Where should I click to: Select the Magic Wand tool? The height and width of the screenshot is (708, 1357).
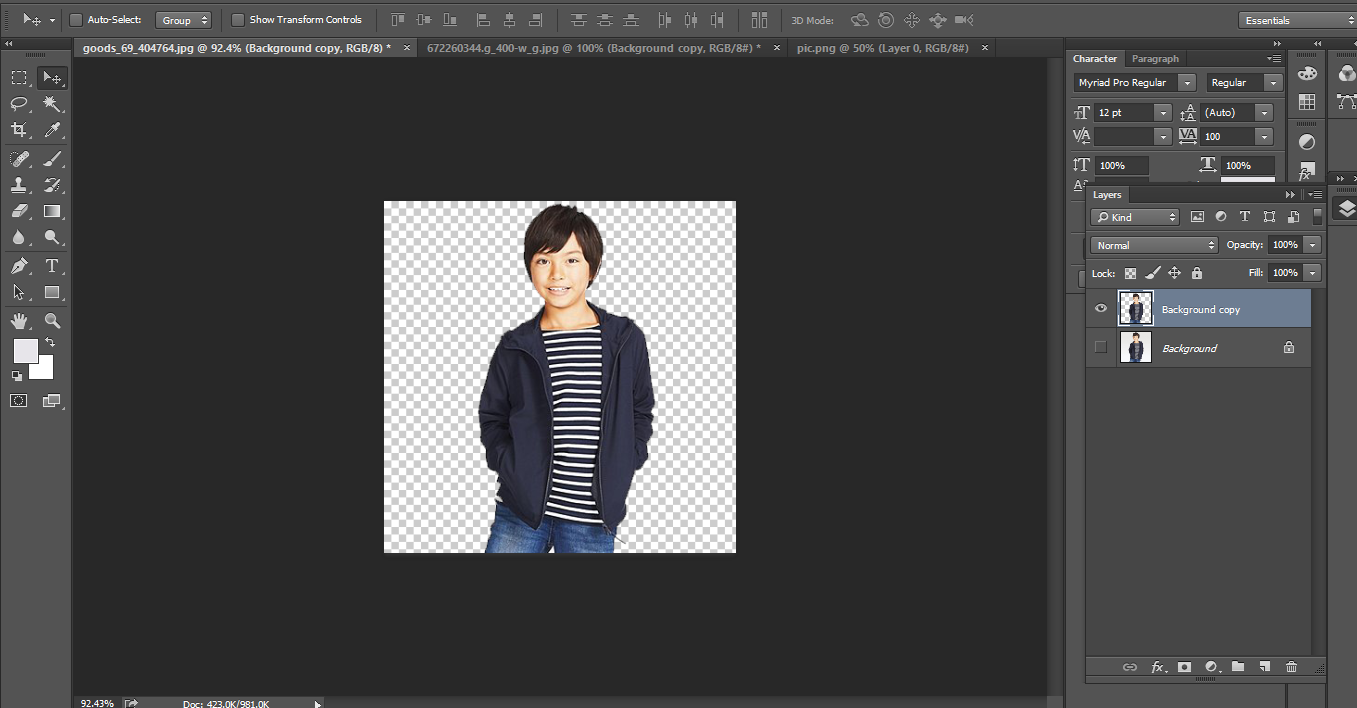(52, 104)
